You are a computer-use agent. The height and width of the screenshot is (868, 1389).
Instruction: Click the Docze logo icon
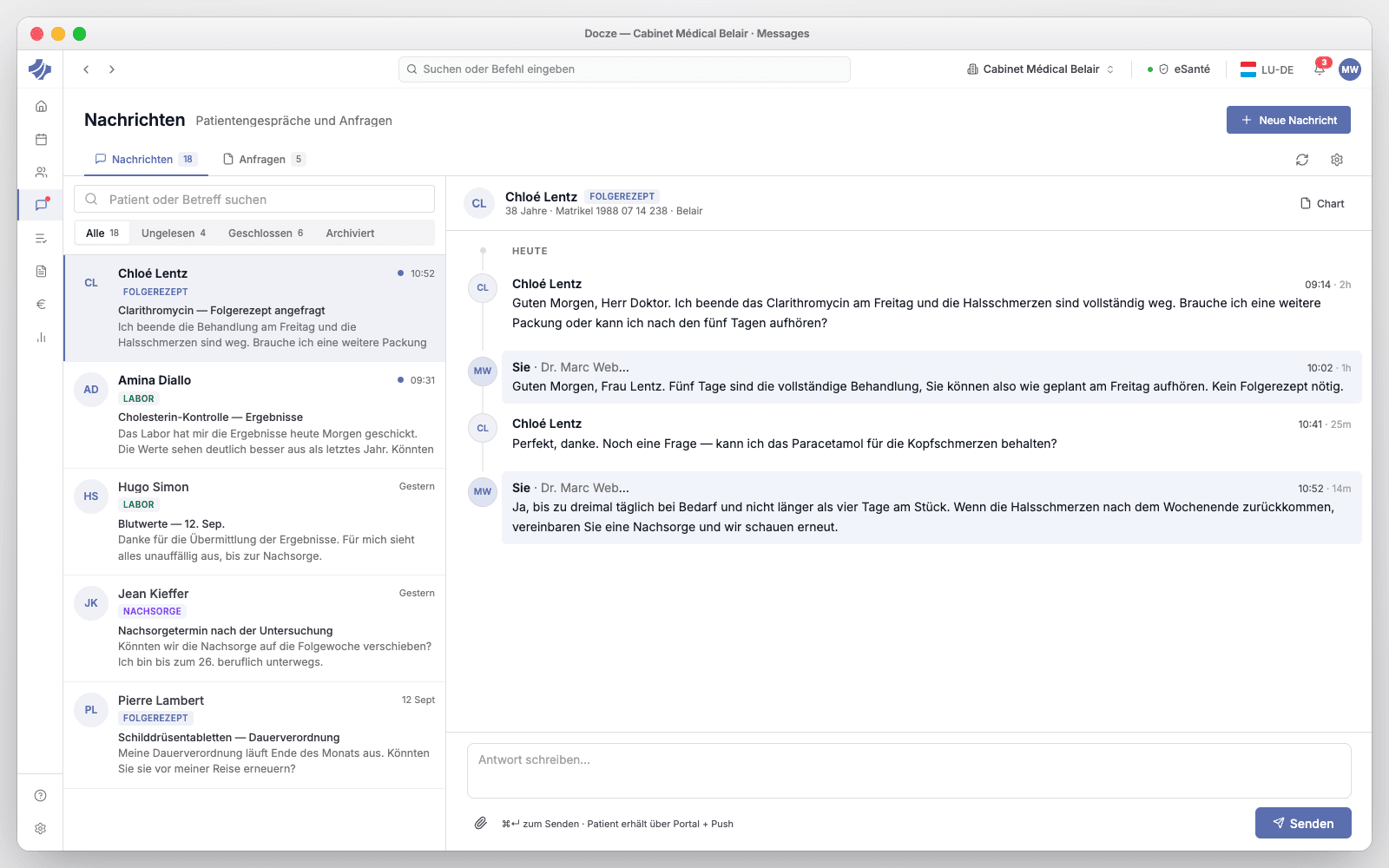coord(40,69)
